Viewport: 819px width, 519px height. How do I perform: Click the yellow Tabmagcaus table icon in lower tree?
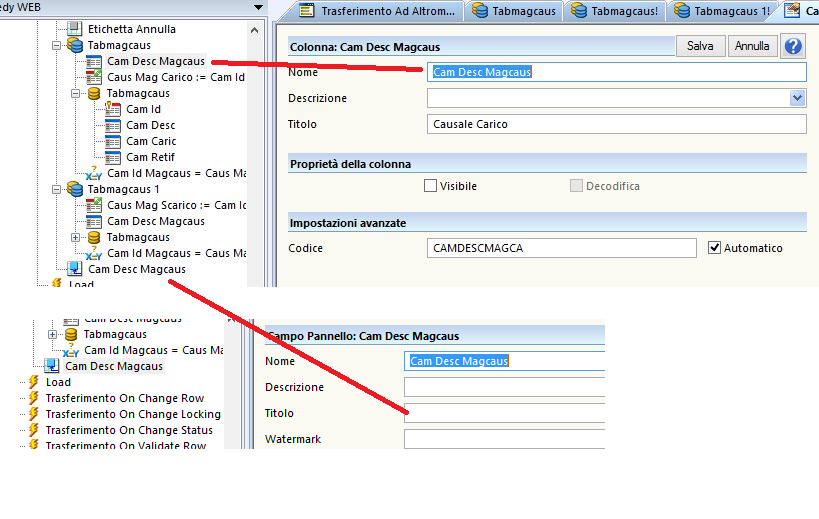71,334
